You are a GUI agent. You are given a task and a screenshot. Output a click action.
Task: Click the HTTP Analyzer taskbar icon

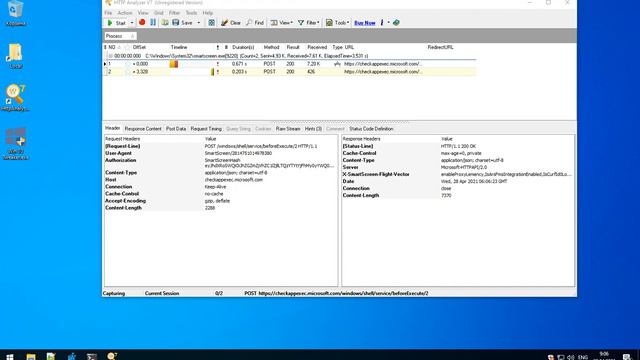coord(112,356)
